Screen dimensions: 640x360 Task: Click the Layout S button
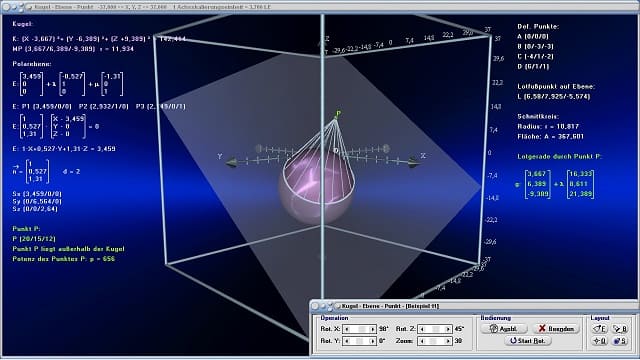(x=620, y=341)
